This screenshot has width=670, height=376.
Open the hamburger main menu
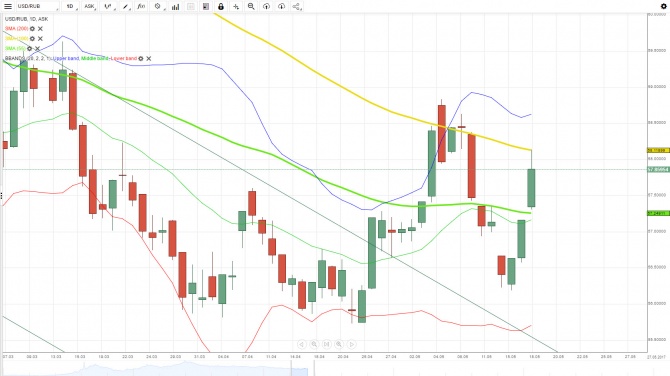[8, 6]
